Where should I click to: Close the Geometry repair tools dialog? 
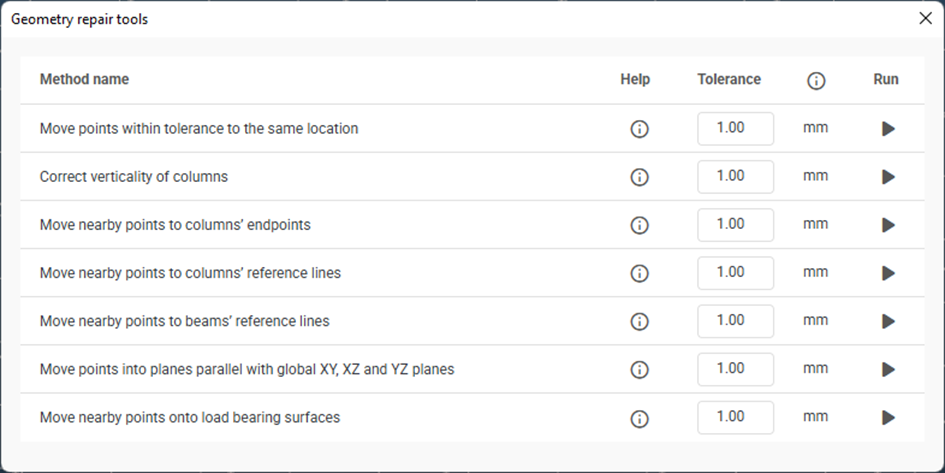point(925,18)
